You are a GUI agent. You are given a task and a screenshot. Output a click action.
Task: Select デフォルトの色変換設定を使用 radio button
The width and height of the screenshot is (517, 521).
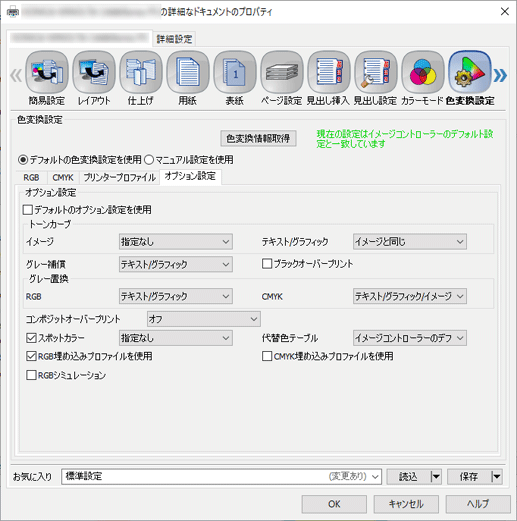pyautogui.click(x=23, y=160)
